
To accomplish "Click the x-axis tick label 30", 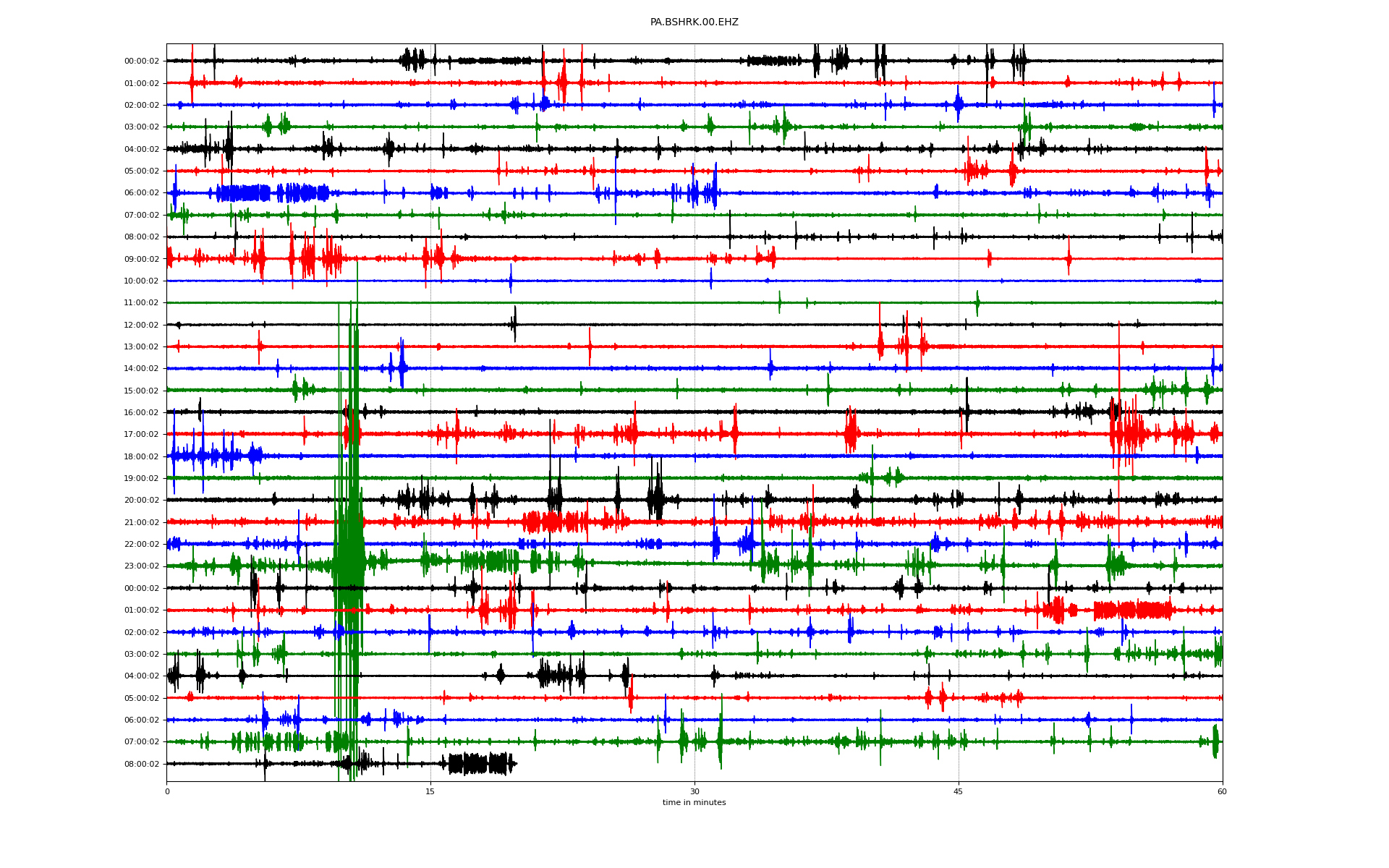I will point(694,791).
